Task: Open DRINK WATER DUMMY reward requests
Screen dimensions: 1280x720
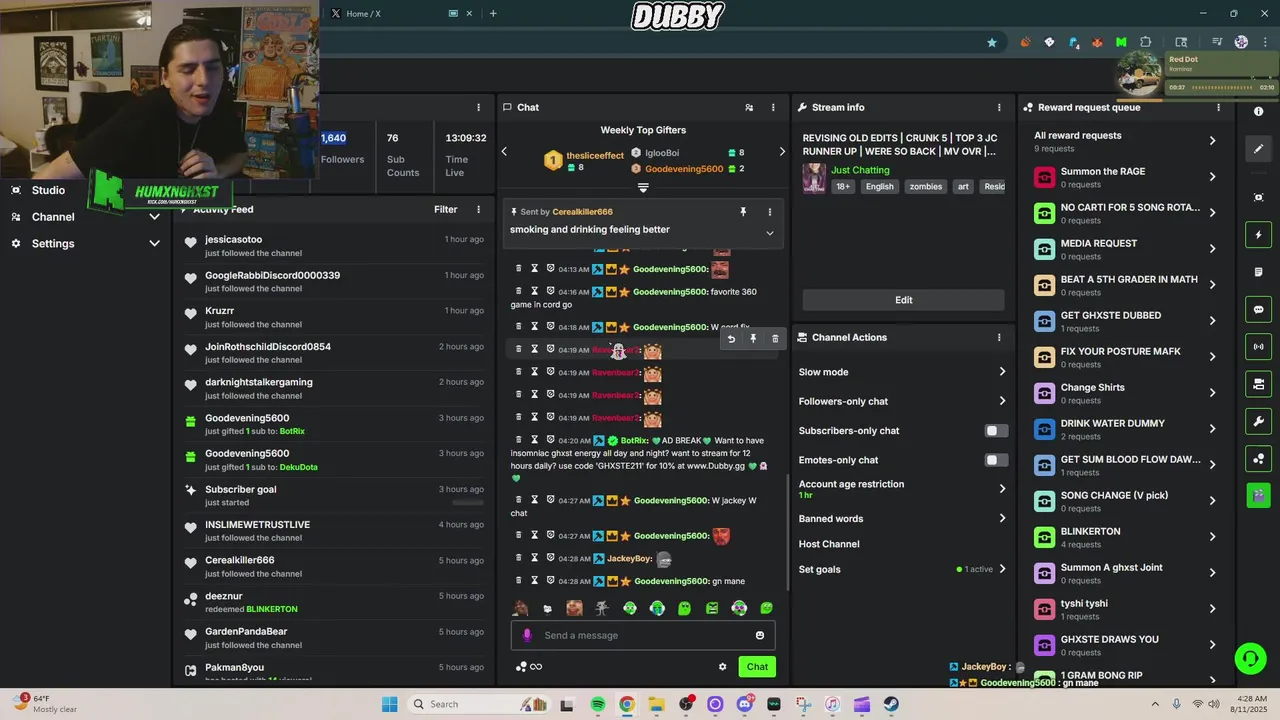Action: [1127, 429]
